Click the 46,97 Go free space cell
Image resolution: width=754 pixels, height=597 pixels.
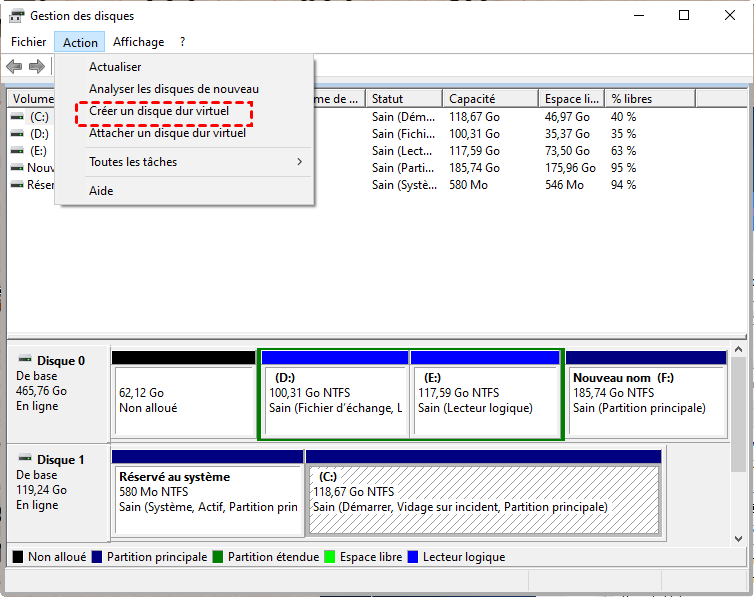567,117
